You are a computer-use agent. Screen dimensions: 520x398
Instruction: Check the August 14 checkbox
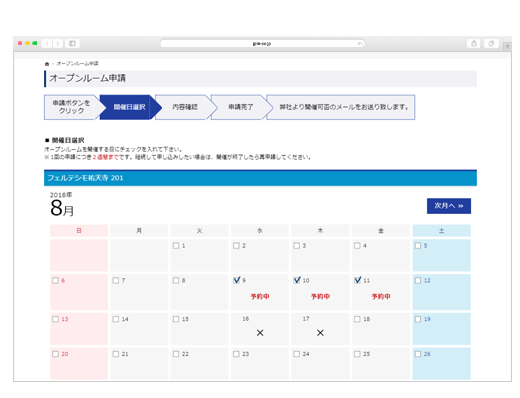click(116, 319)
